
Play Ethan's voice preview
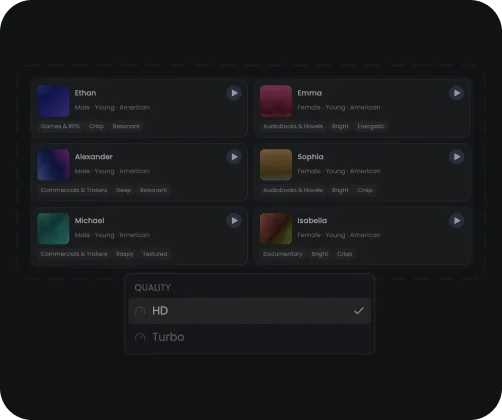(x=234, y=93)
